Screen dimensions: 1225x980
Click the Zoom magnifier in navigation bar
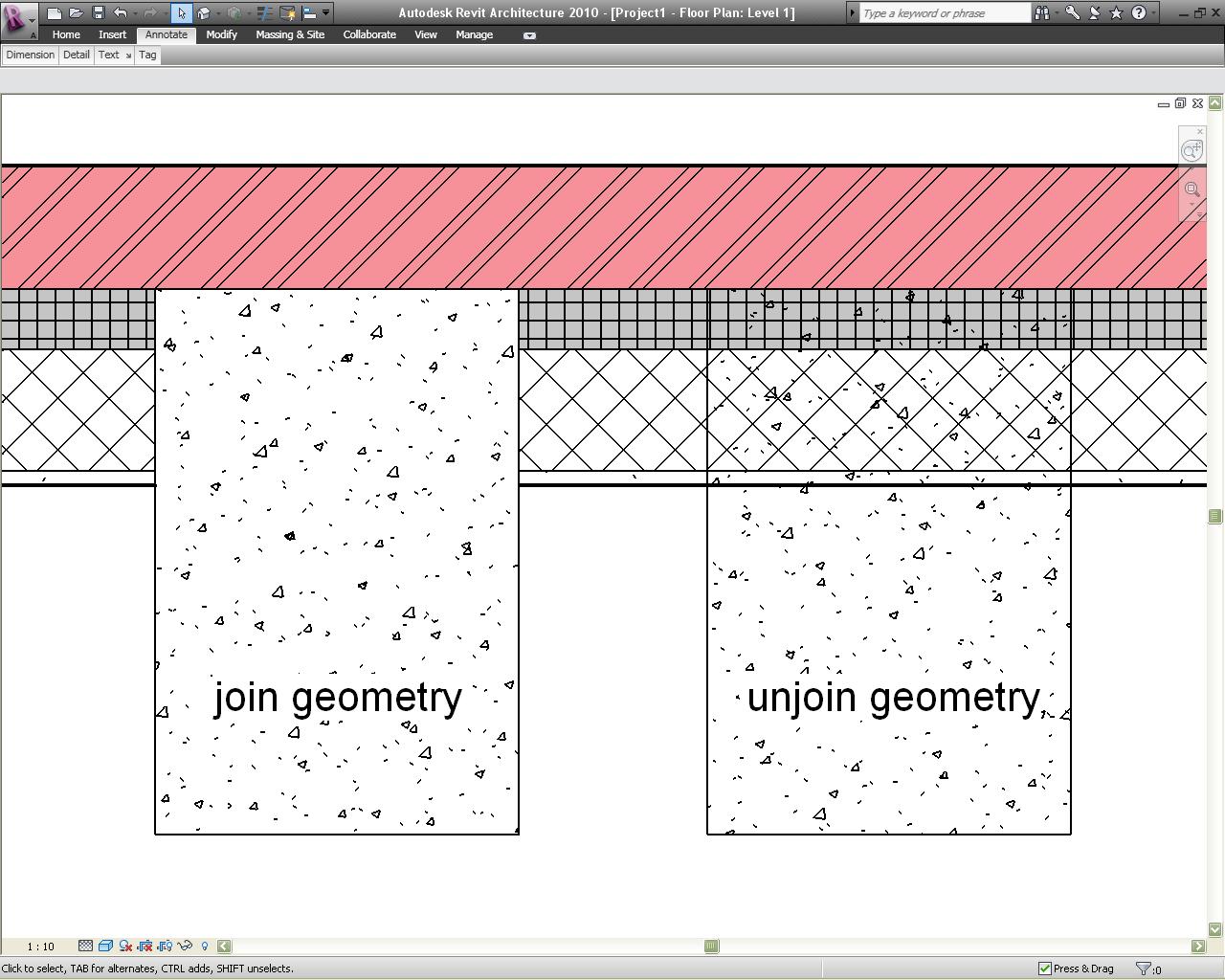click(1192, 189)
